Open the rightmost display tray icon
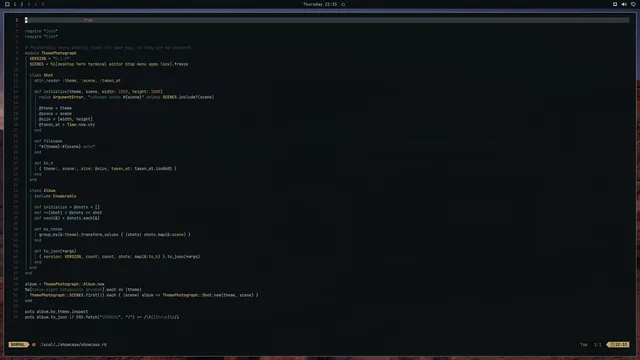This screenshot has height=360, width=640. (x=633, y=4)
